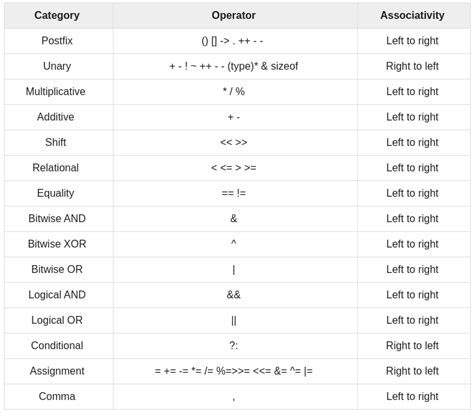The height and width of the screenshot is (413, 474).
Task: Click the Assignment operators cell
Action: point(234,371)
